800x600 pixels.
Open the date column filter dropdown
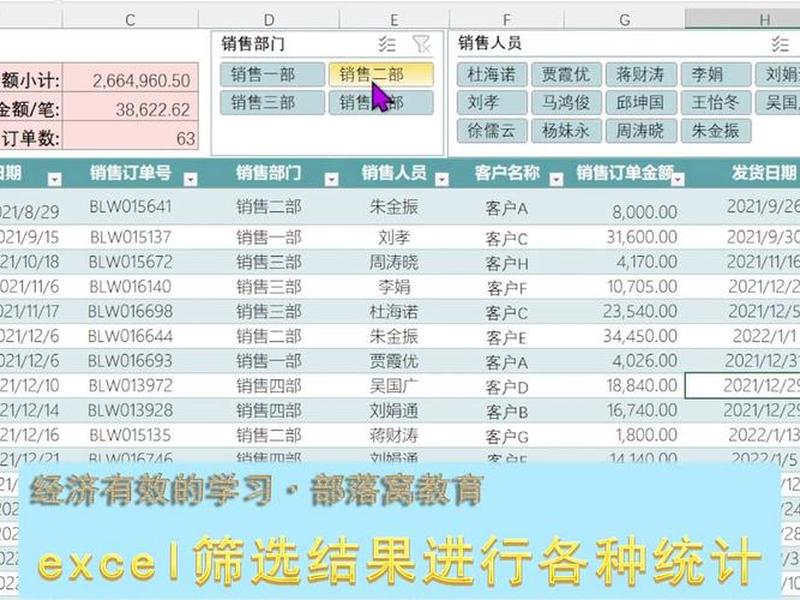coord(55,179)
